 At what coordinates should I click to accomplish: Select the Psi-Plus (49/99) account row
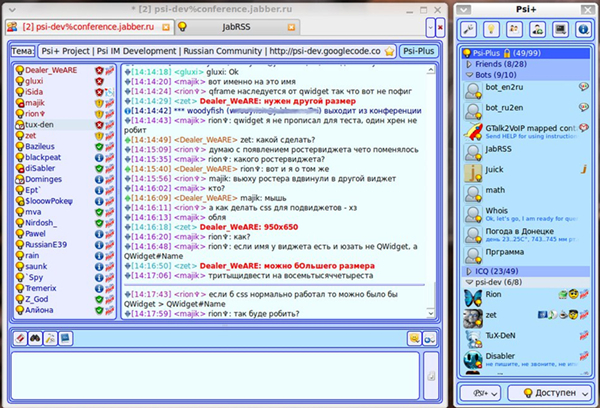pos(526,53)
